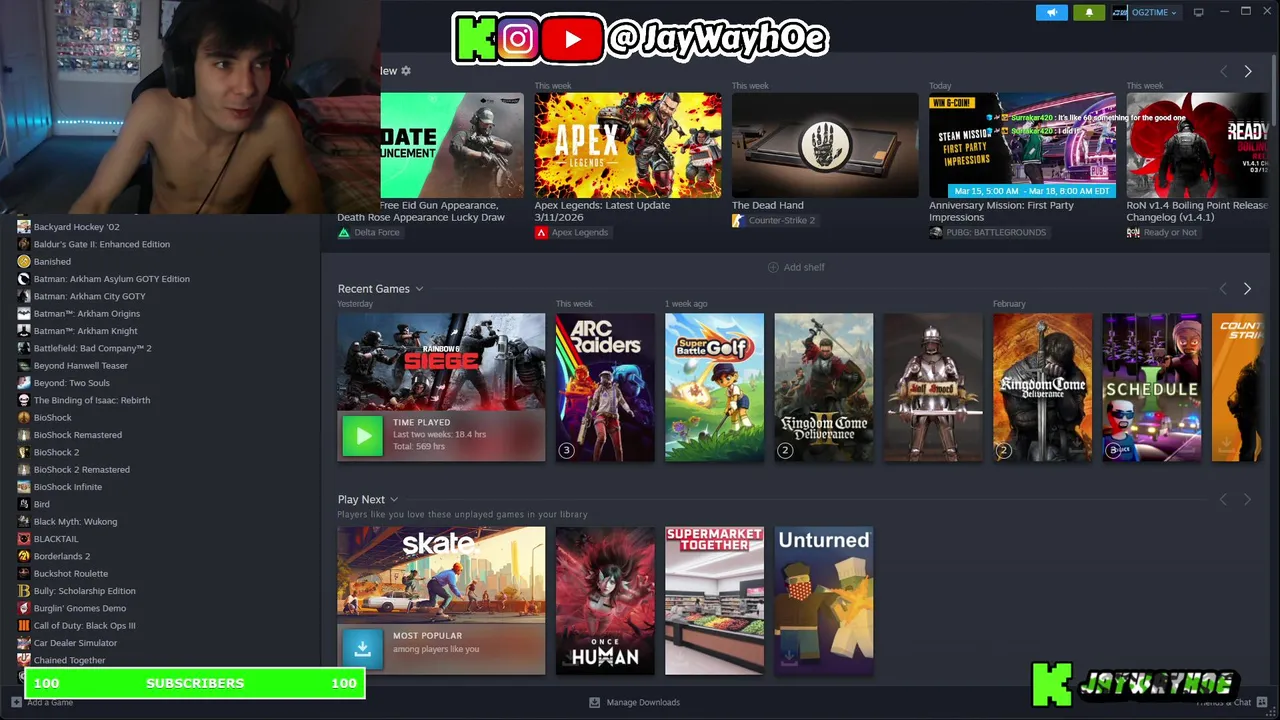Image resolution: width=1280 pixels, height=720 pixels.
Task: Open the OG2TIME account dropdown
Action: 1146,12
